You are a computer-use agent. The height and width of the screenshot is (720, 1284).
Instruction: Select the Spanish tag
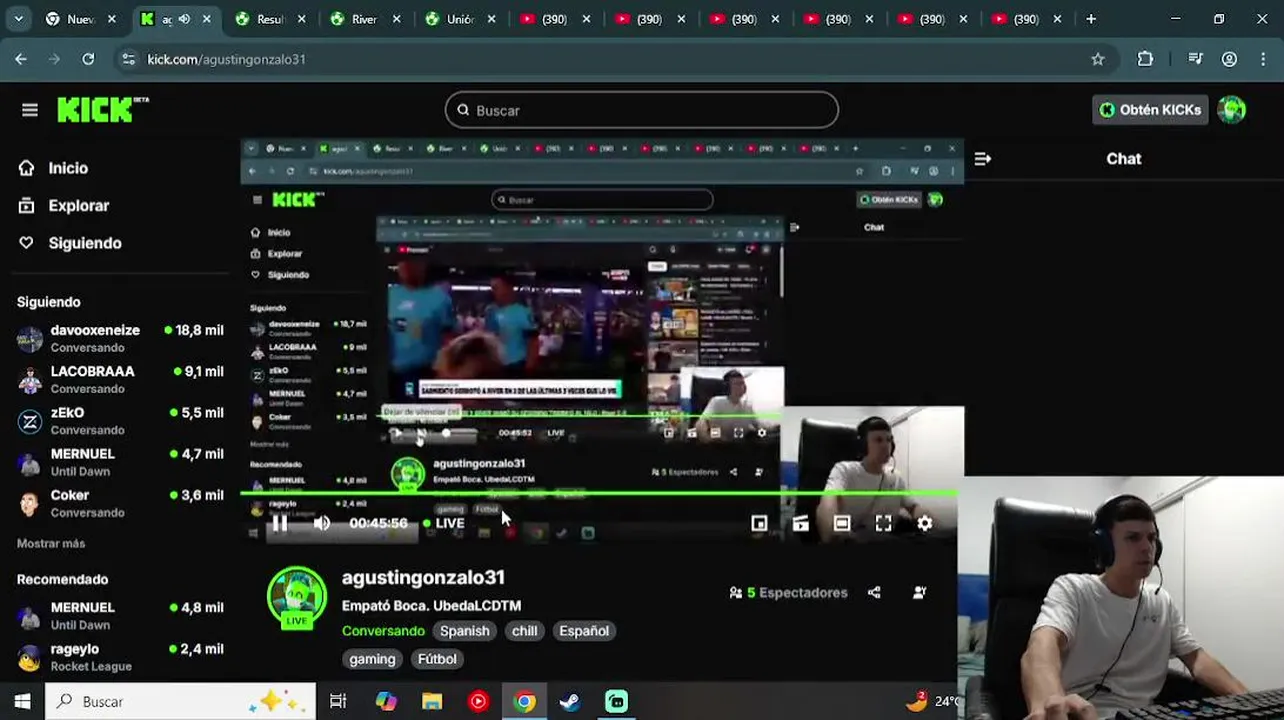pyautogui.click(x=465, y=631)
